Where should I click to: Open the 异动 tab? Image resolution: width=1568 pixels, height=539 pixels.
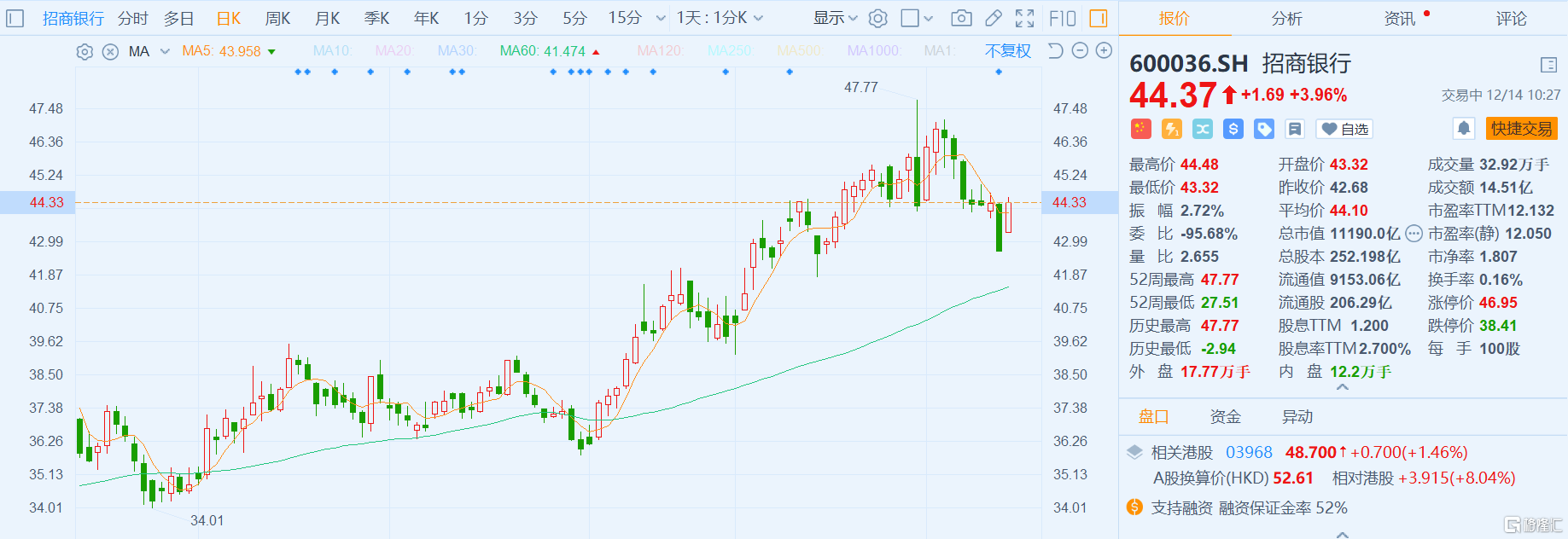click(1297, 416)
